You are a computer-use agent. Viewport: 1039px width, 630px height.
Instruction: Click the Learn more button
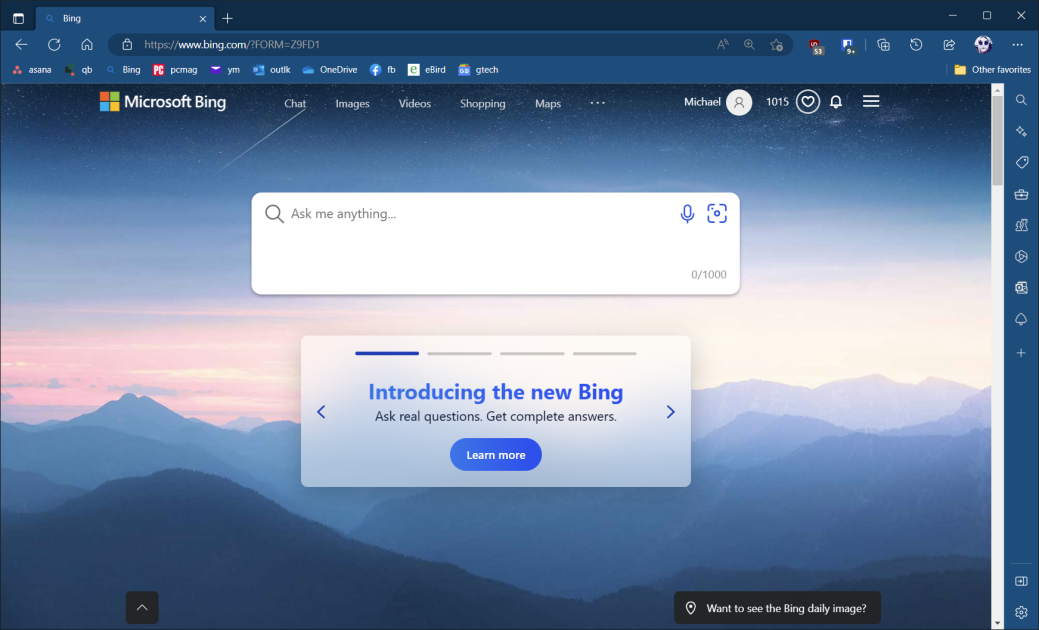[495, 454]
